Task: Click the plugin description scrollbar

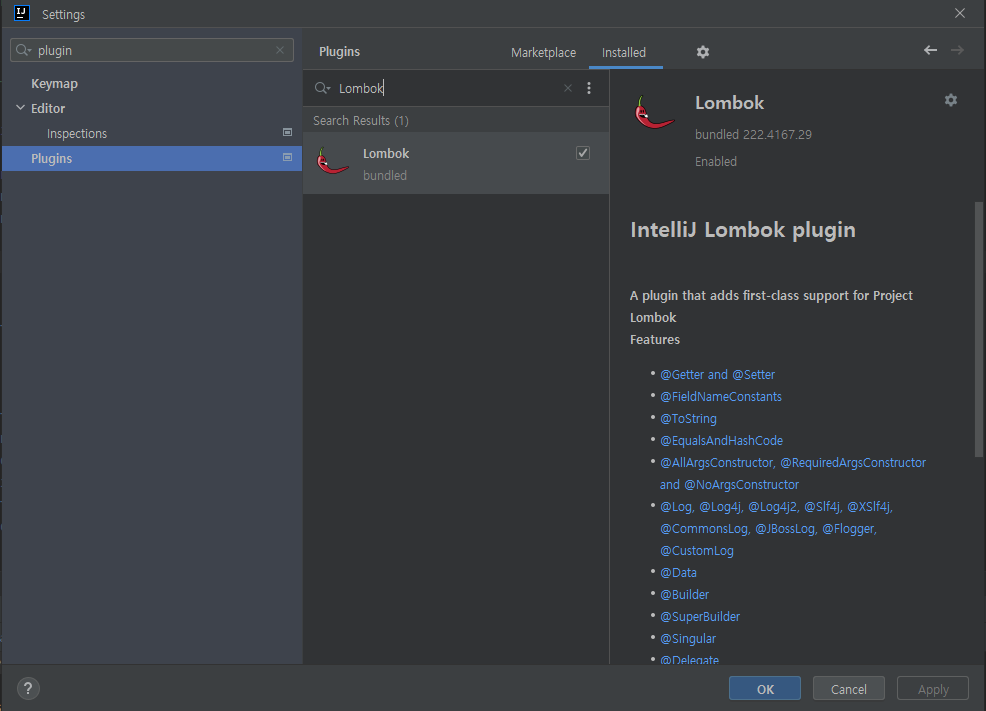Action: (978, 329)
